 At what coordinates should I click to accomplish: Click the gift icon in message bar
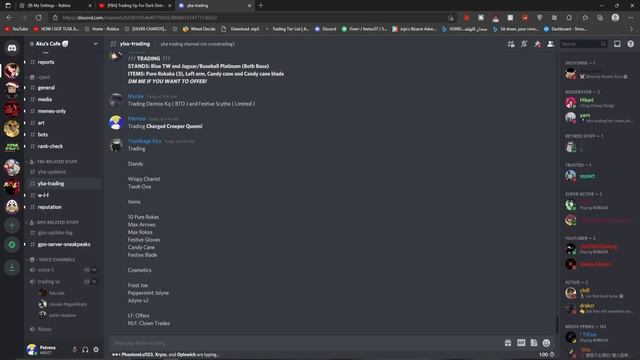point(508,343)
